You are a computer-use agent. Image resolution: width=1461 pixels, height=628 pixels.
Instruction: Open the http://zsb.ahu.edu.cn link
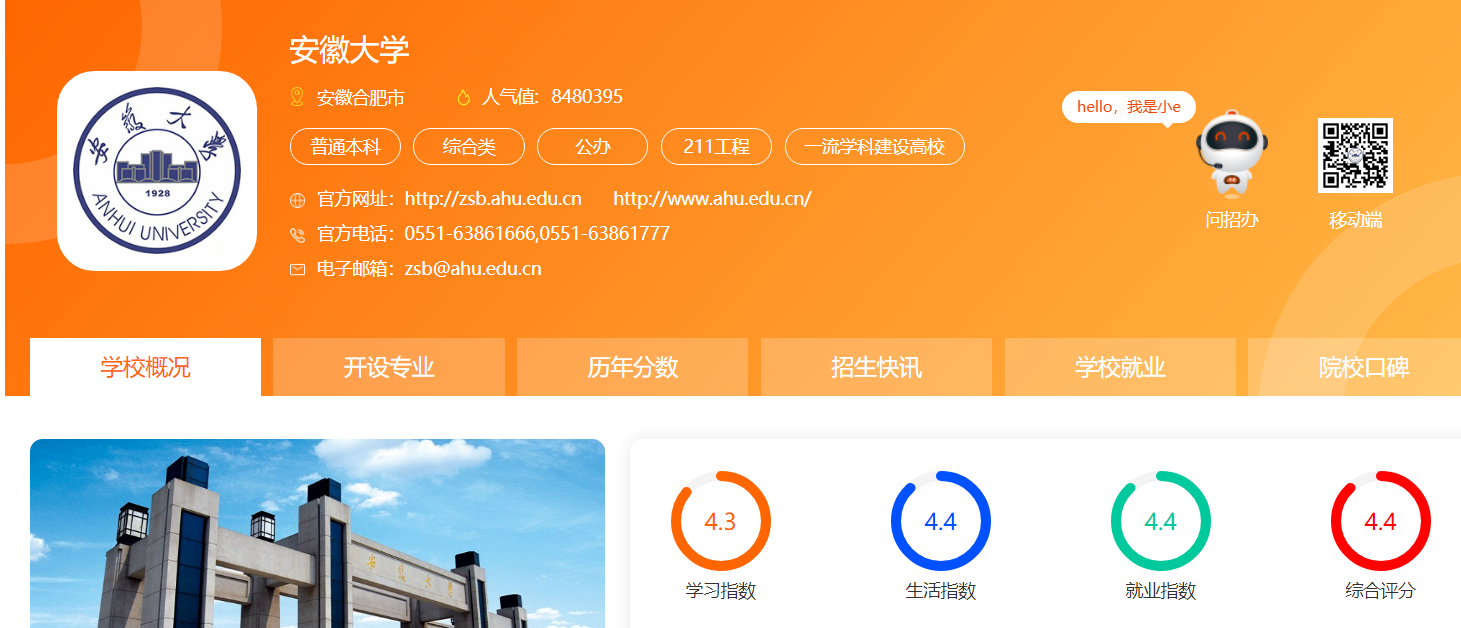493,199
